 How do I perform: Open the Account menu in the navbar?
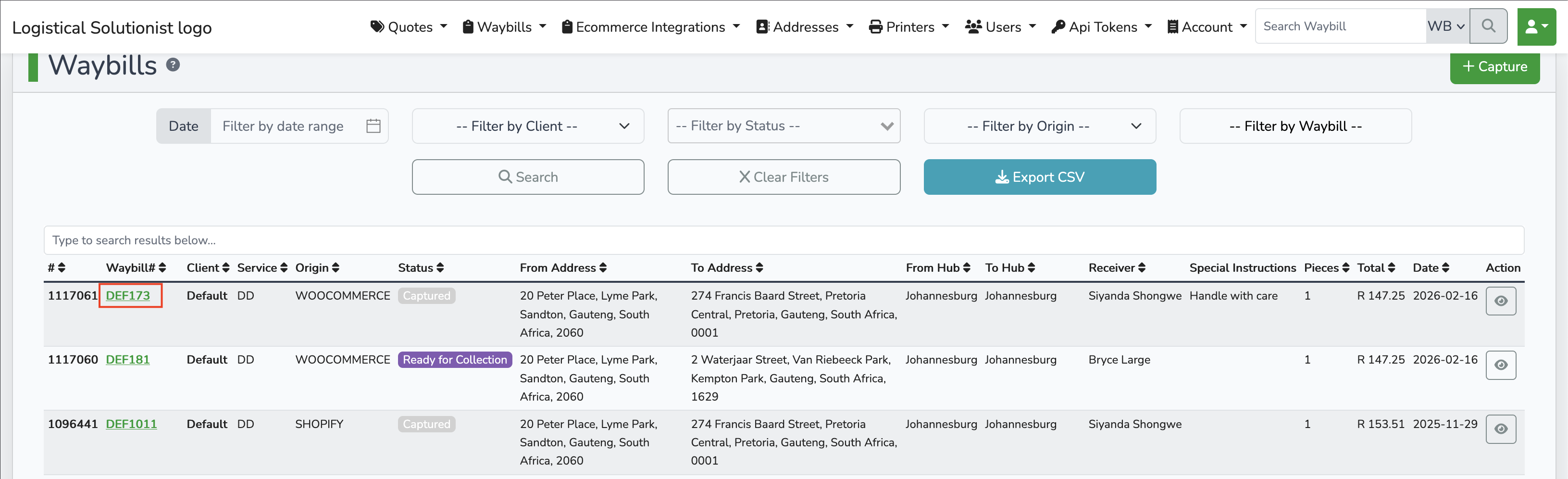1207,26
